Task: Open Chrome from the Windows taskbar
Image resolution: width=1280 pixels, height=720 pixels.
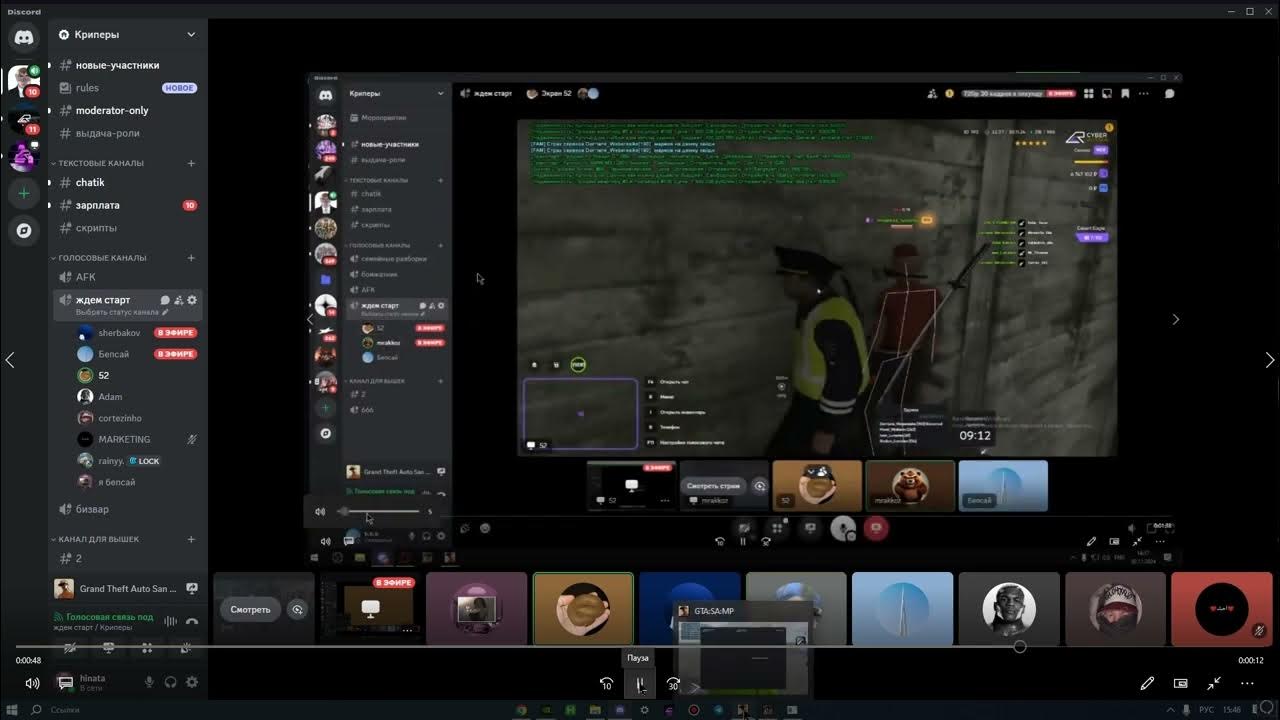Action: (x=520, y=710)
